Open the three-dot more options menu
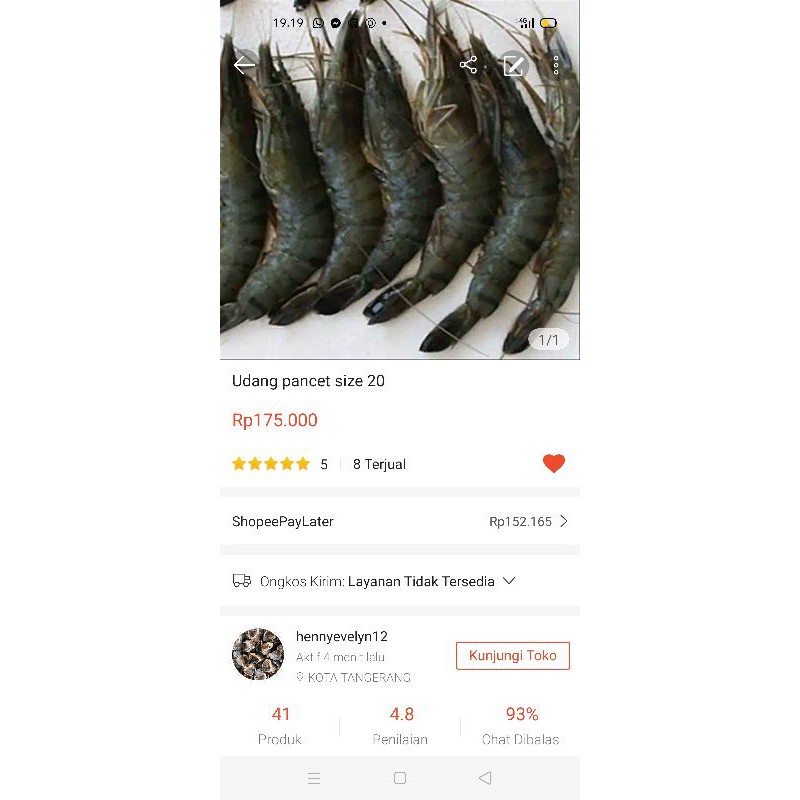The image size is (800, 800). [556, 66]
